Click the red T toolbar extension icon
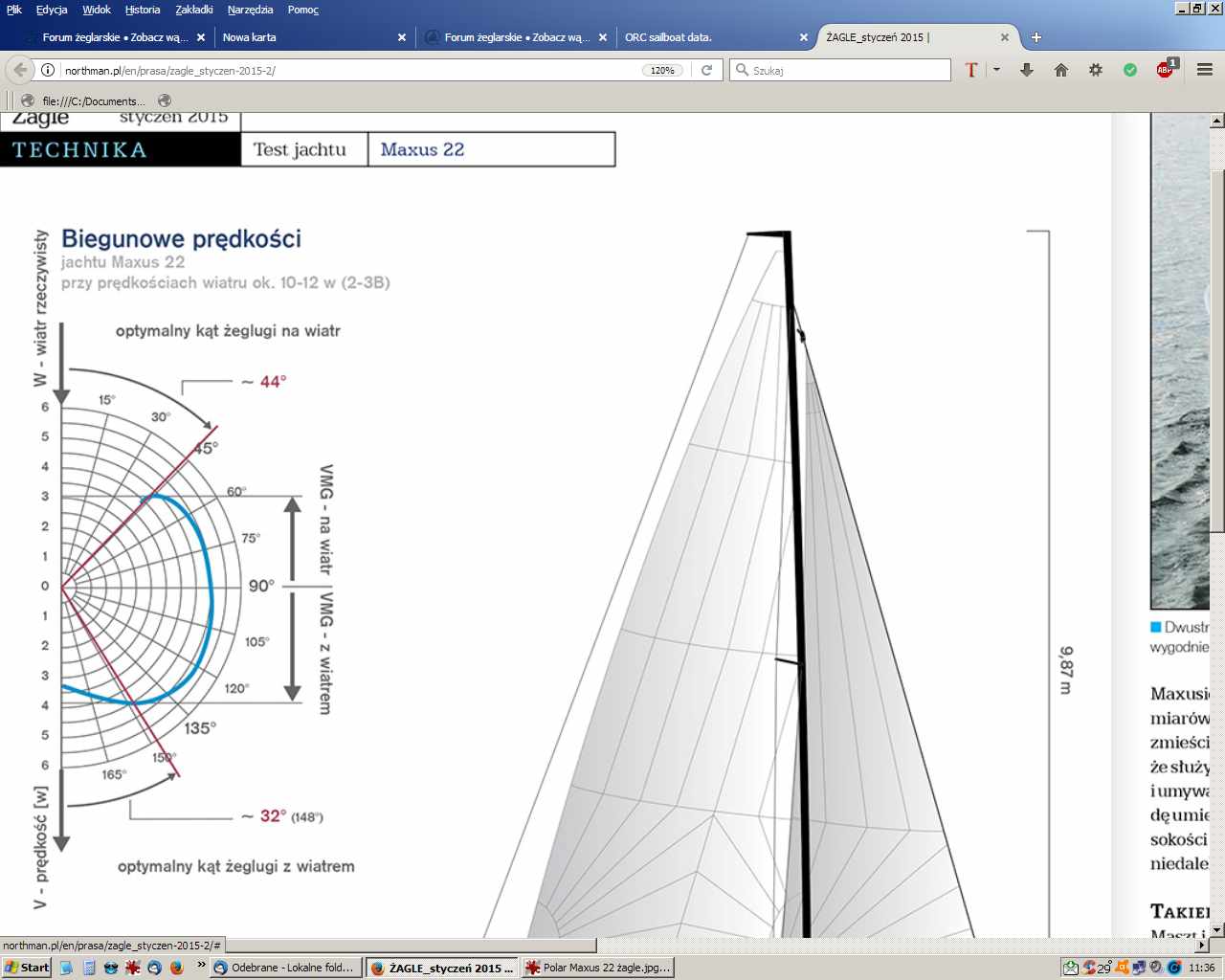The image size is (1225, 980). (x=971, y=70)
